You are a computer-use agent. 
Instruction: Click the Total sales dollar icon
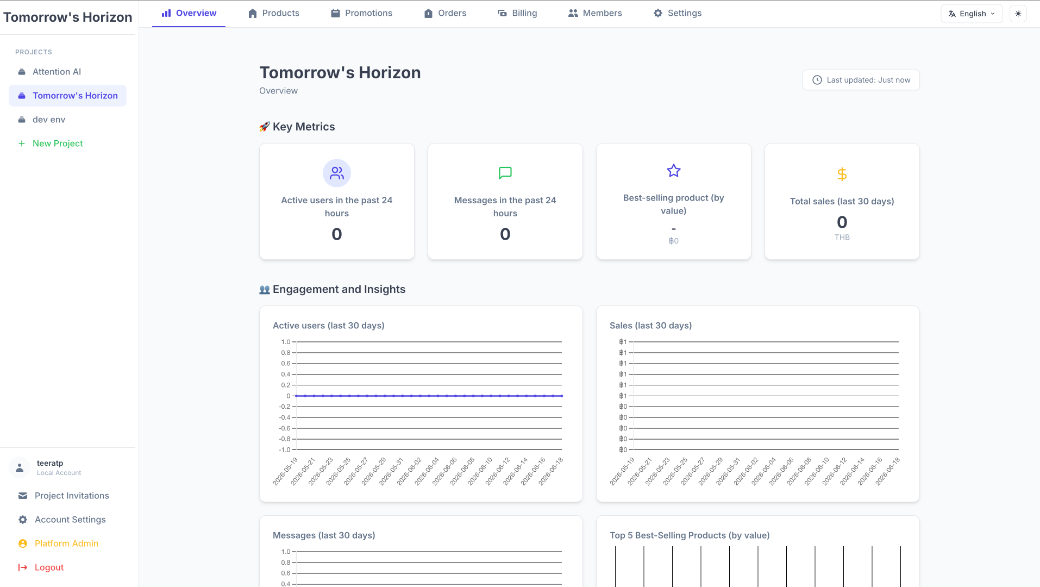[x=842, y=174]
